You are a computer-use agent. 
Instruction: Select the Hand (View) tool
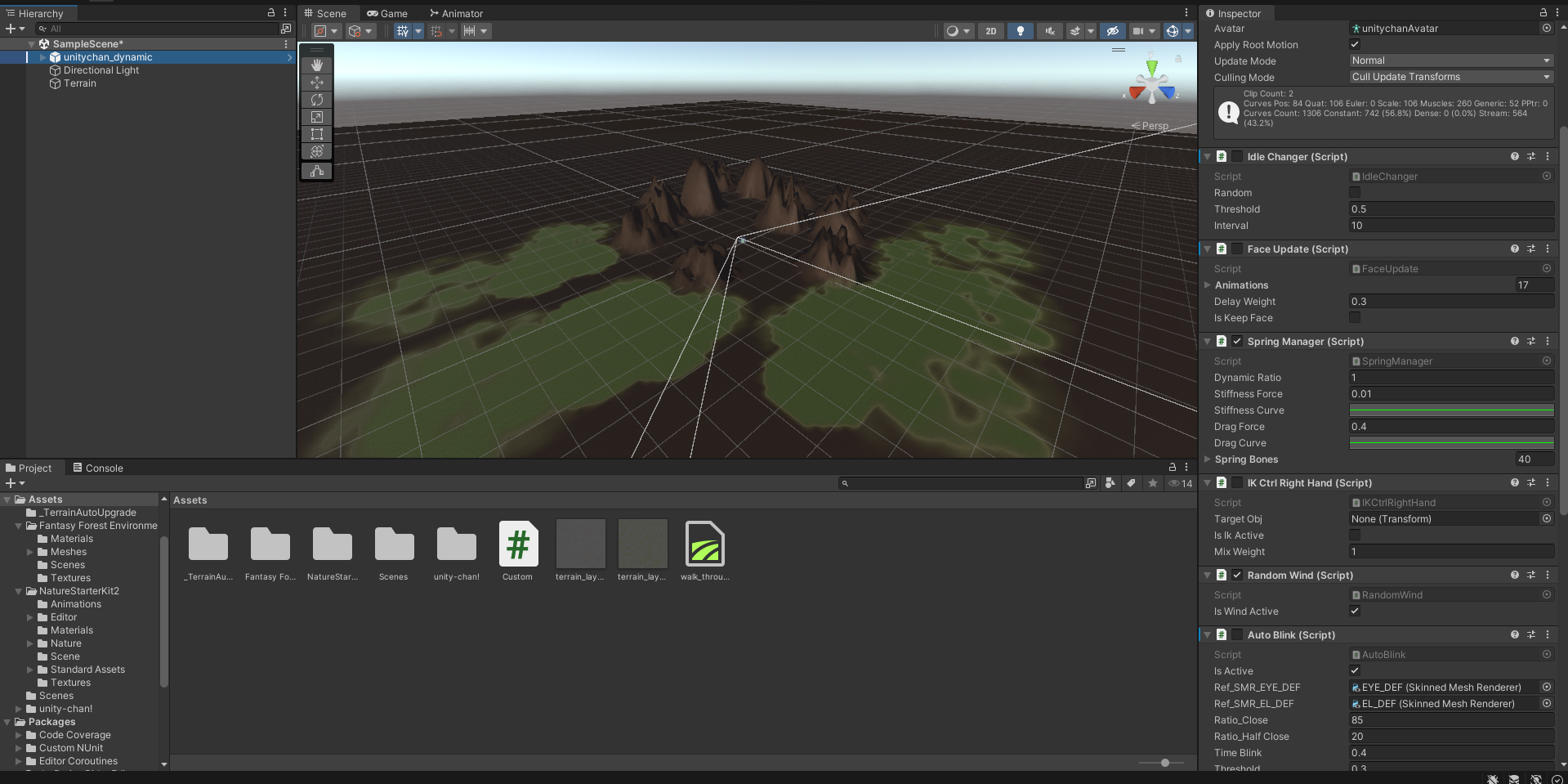coord(317,65)
